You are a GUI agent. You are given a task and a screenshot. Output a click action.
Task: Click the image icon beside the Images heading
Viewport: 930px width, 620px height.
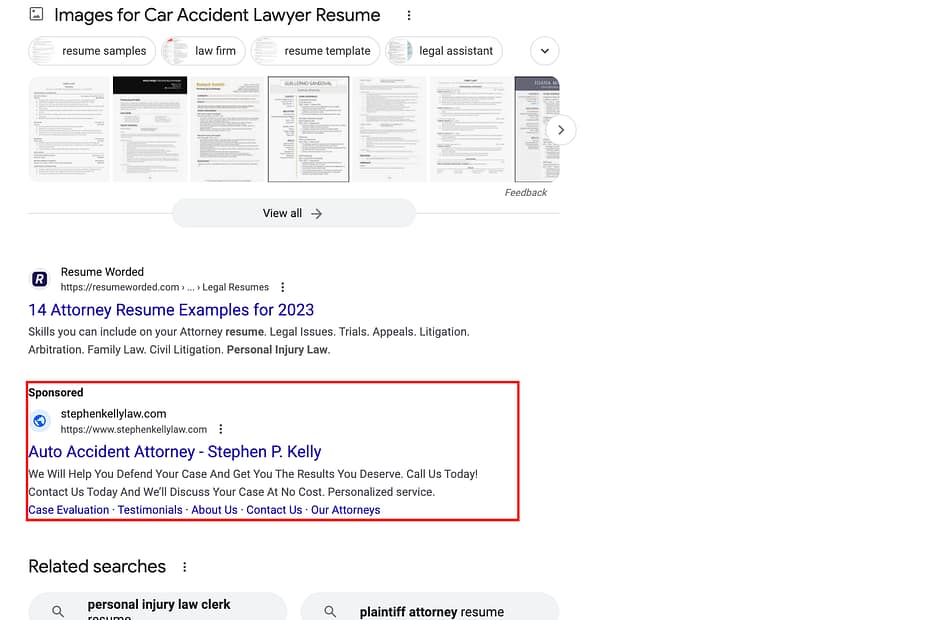(36, 14)
